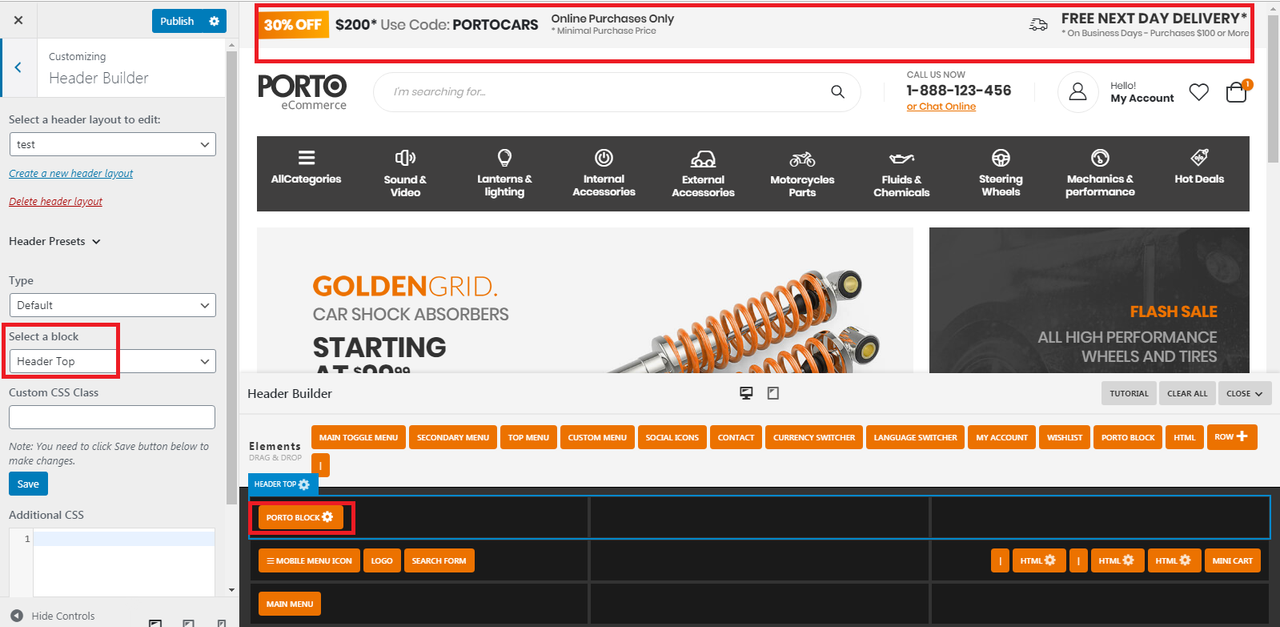The height and width of the screenshot is (627, 1280).
Task: Click the Custom CSS Class input field
Action: (x=112, y=417)
